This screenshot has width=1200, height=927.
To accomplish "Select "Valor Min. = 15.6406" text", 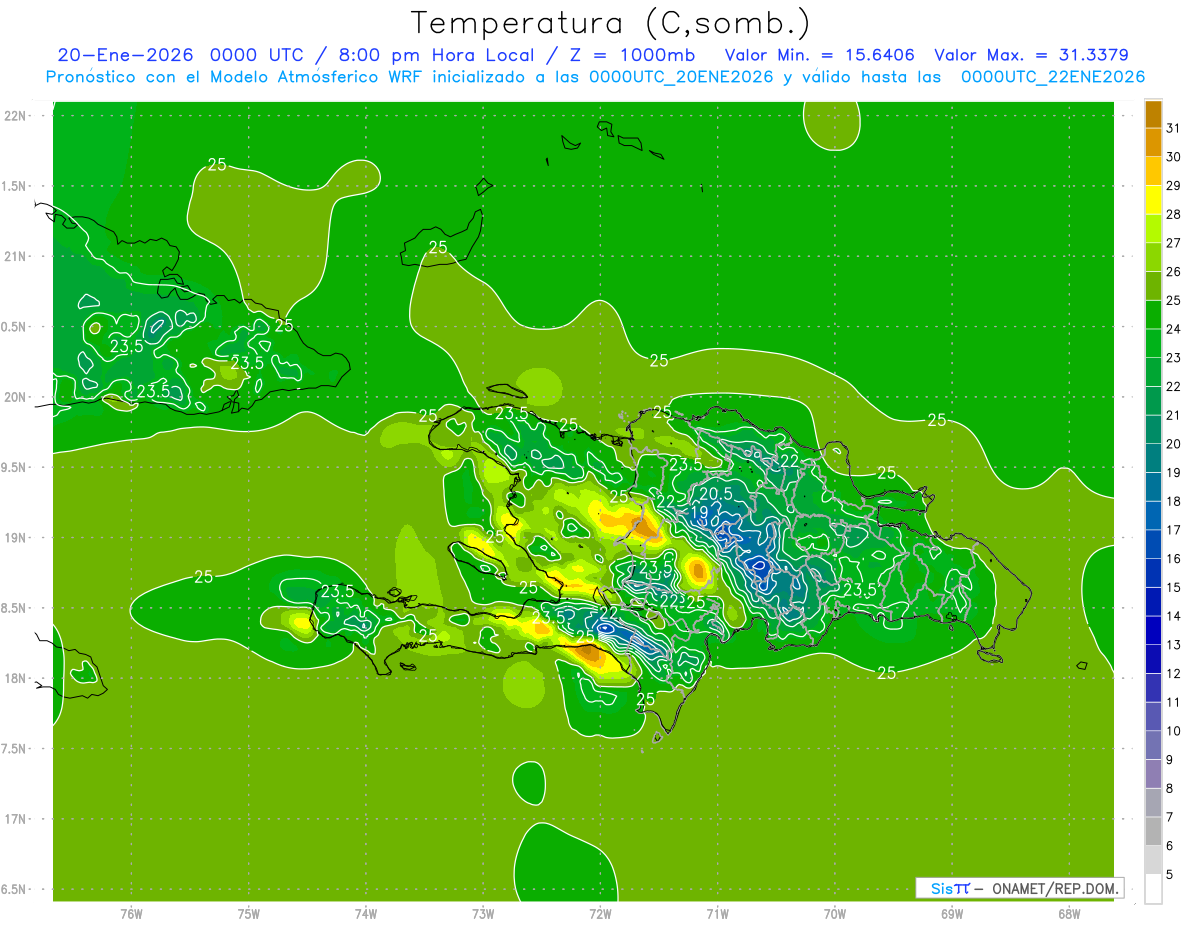I will pos(818,55).
